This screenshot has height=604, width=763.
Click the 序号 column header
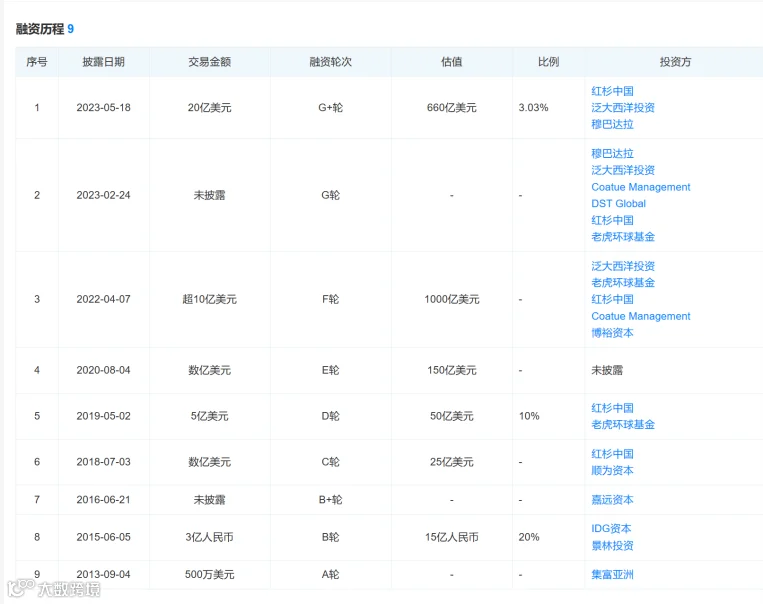click(x=37, y=62)
